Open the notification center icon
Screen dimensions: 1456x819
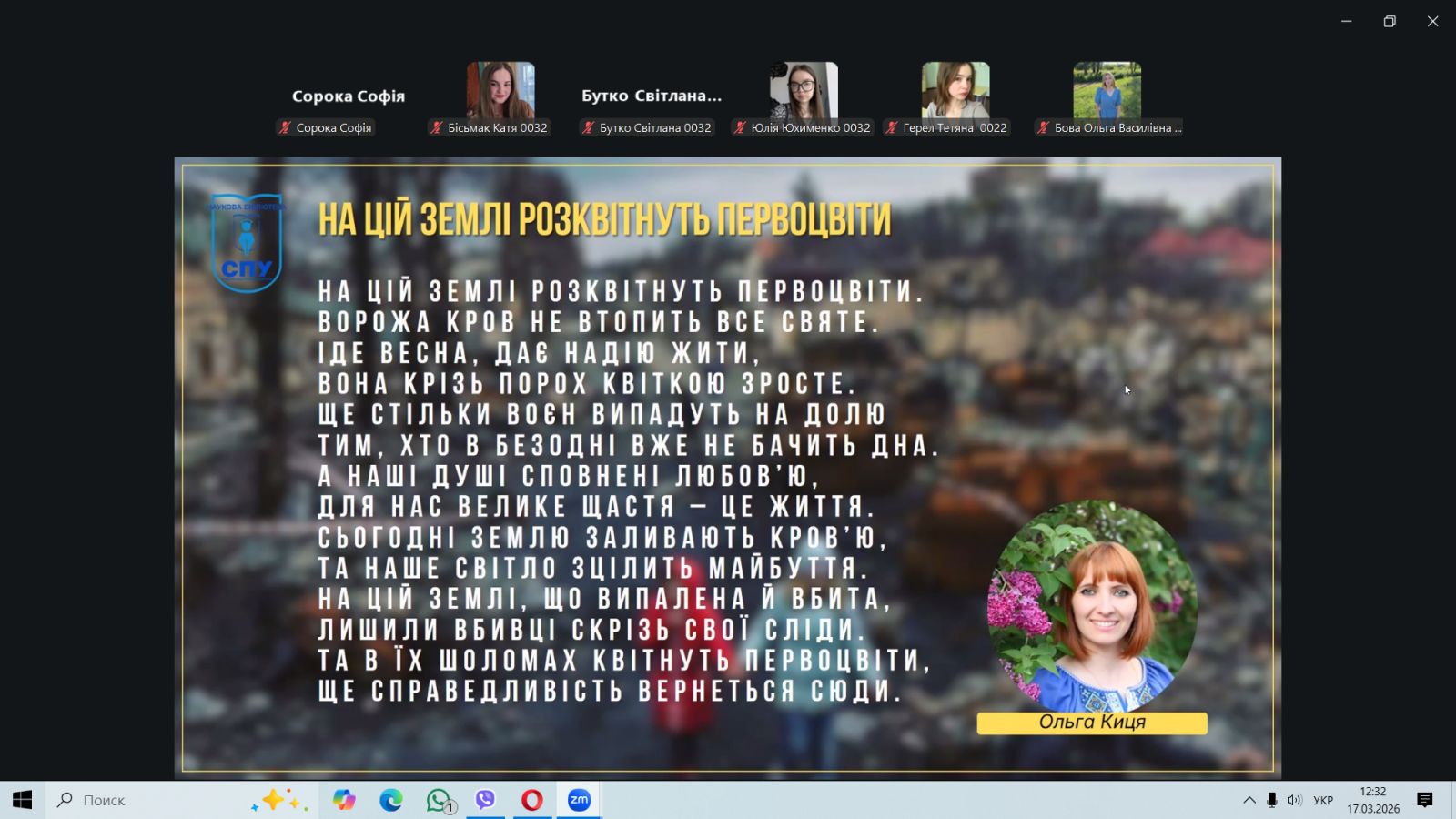click(1425, 800)
